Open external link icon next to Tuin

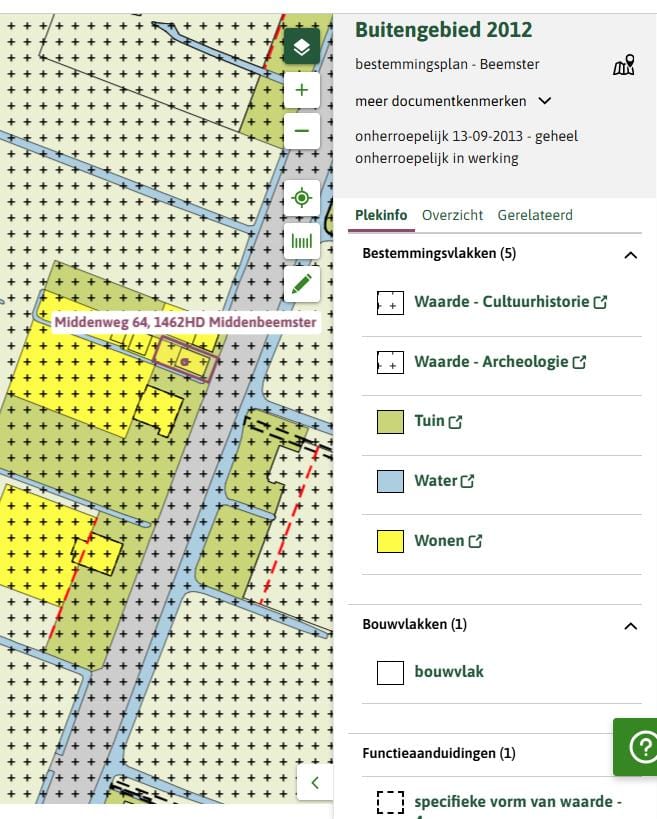coord(455,422)
